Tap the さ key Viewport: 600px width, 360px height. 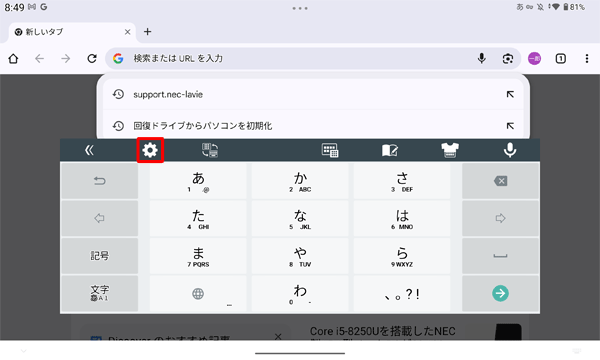[402, 181]
